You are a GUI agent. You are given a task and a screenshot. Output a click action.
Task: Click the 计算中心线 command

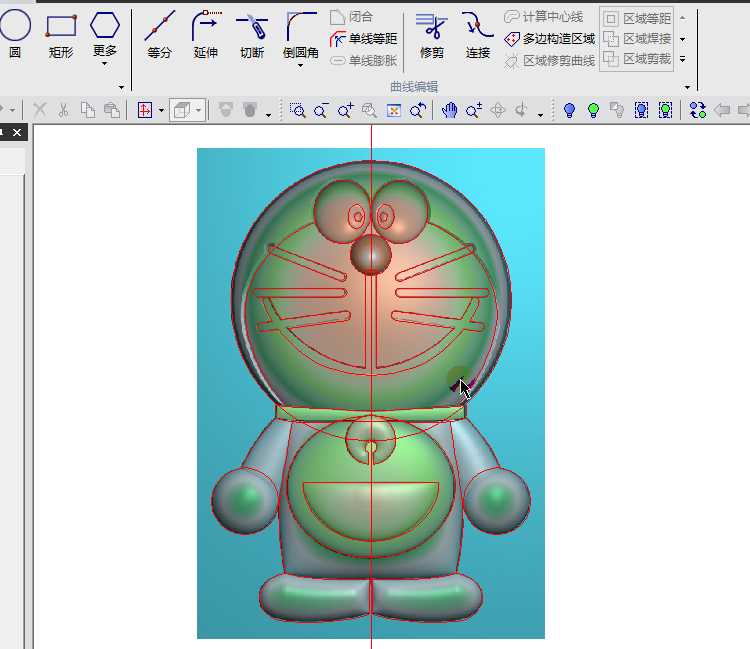pyautogui.click(x=543, y=17)
